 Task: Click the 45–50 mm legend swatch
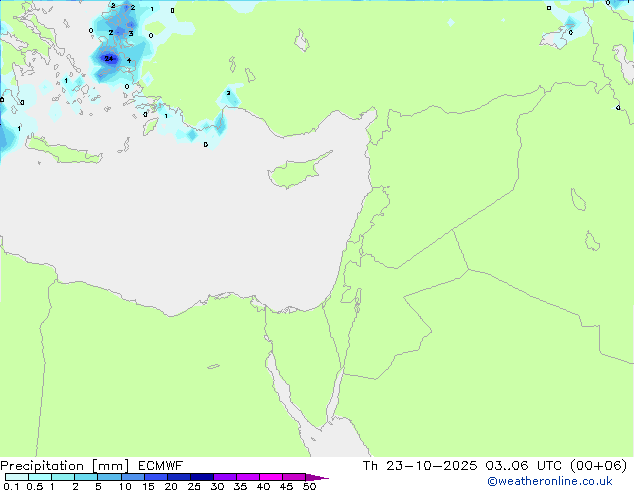pyautogui.click(x=294, y=477)
